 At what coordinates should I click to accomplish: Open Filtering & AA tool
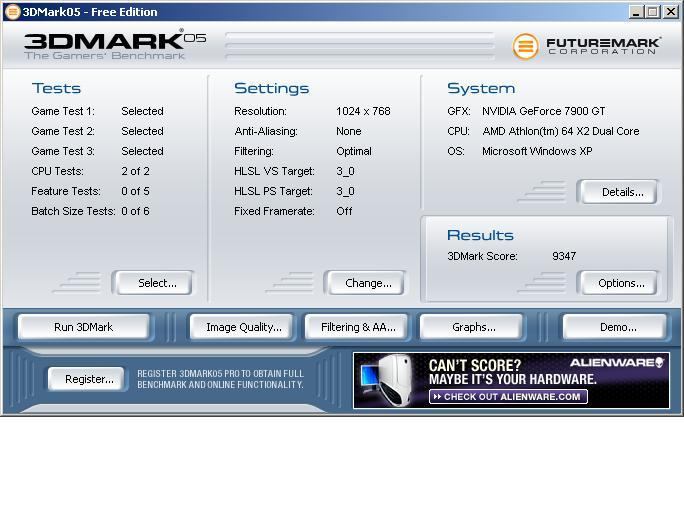356,327
